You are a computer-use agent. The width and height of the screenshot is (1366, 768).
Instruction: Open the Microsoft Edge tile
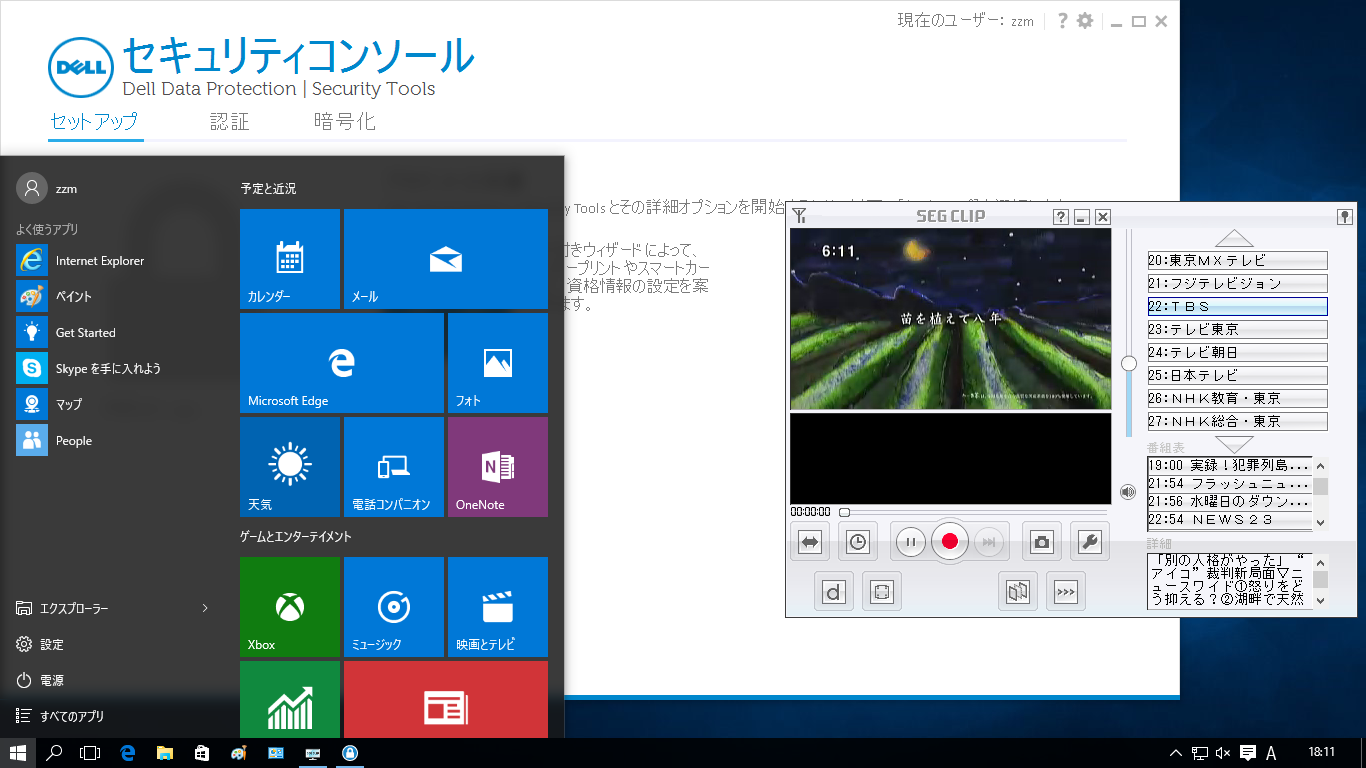point(342,363)
